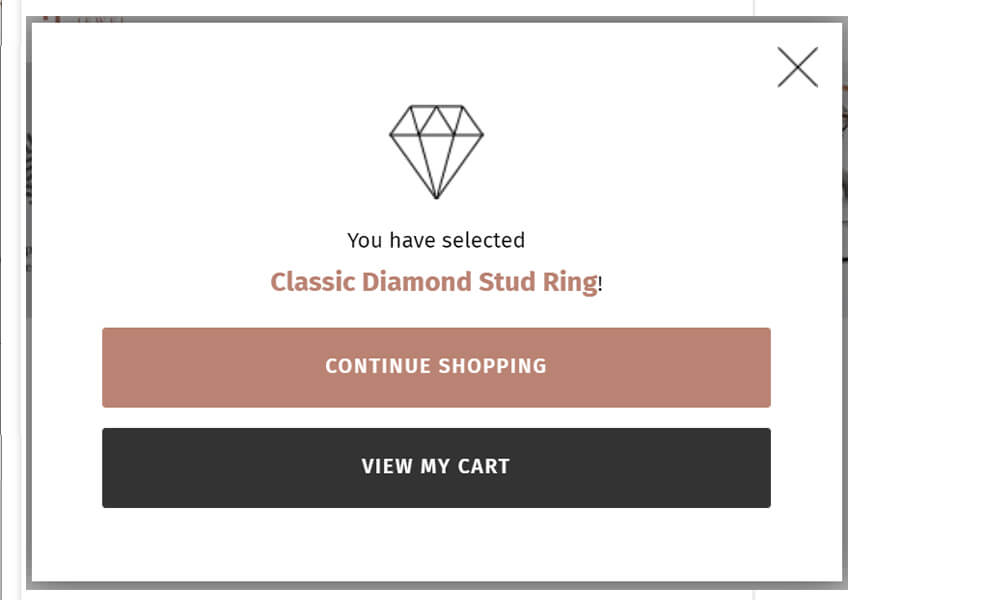Image resolution: width=1000 pixels, height=600 pixels.
Task: Click the diamond outline icon
Action: (x=436, y=152)
